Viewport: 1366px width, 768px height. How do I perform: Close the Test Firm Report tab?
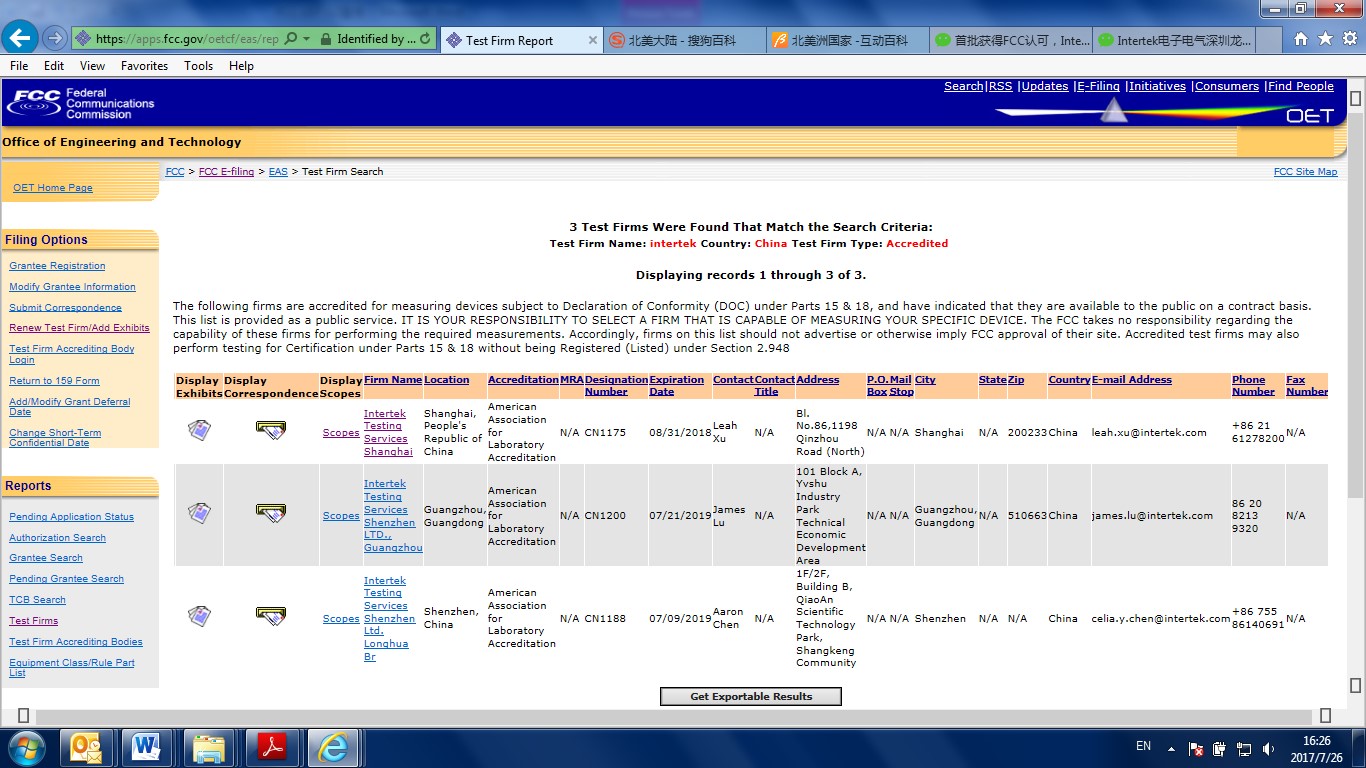(592, 40)
